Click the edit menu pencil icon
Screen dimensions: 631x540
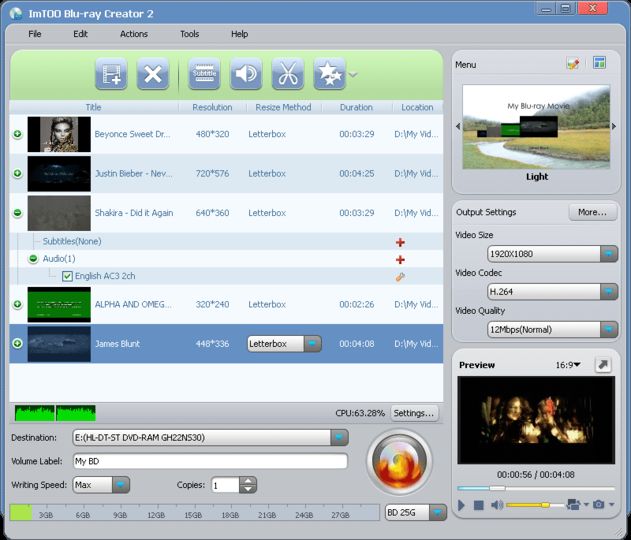[573, 64]
